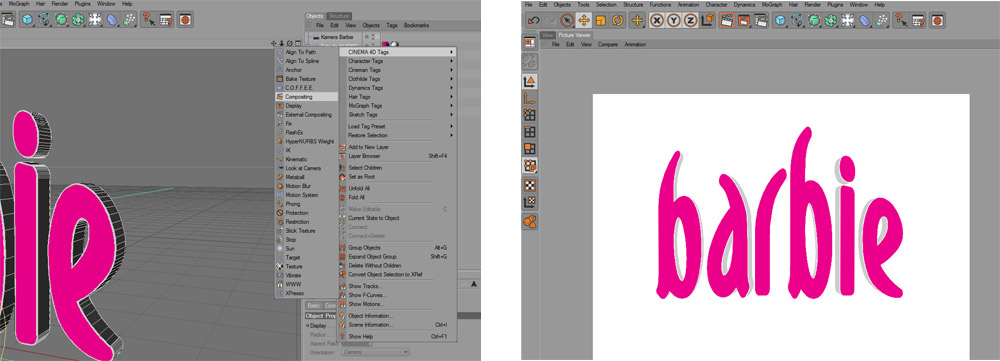Expand the Dynamics Tags submenu

click(398, 87)
